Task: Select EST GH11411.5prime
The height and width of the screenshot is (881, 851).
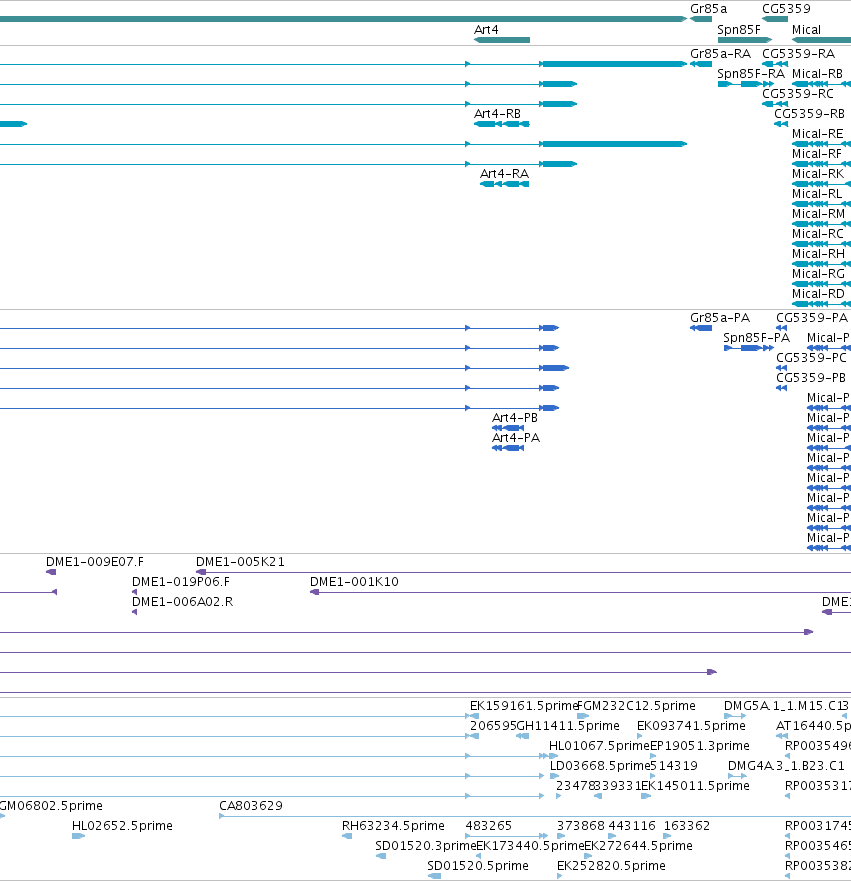Action: point(523,736)
